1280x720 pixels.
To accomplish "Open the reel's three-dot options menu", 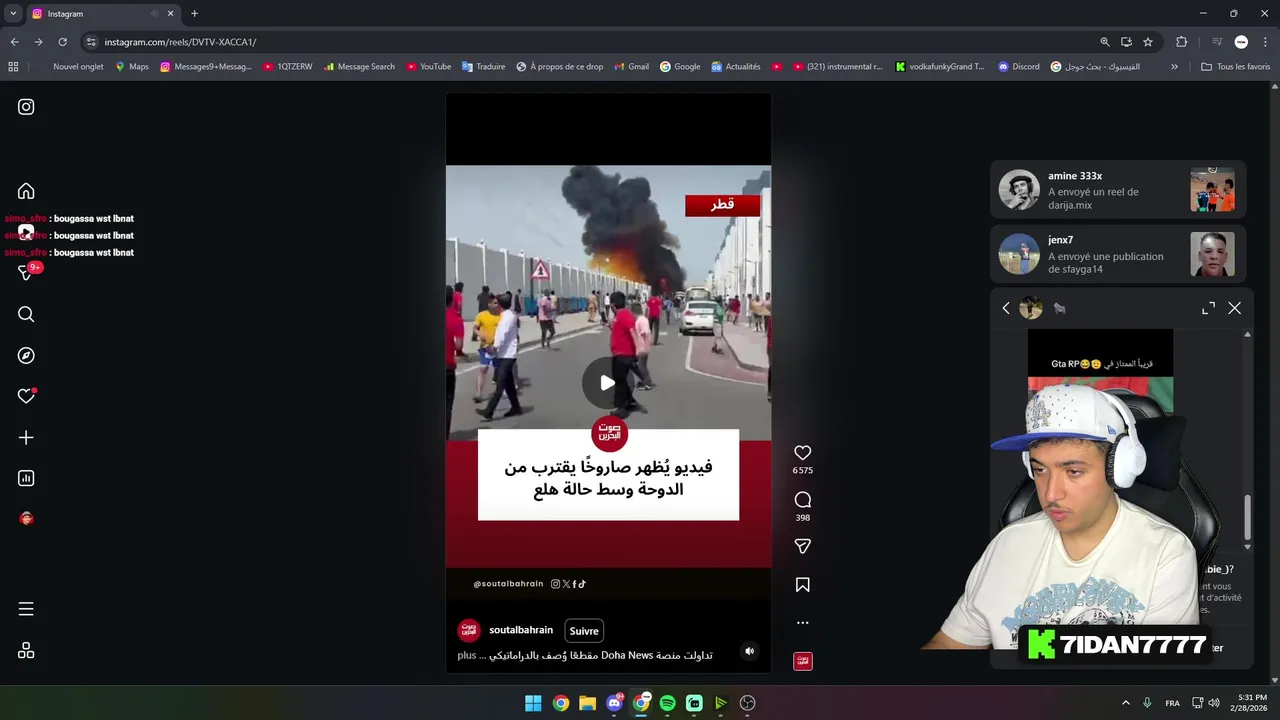I will point(802,622).
